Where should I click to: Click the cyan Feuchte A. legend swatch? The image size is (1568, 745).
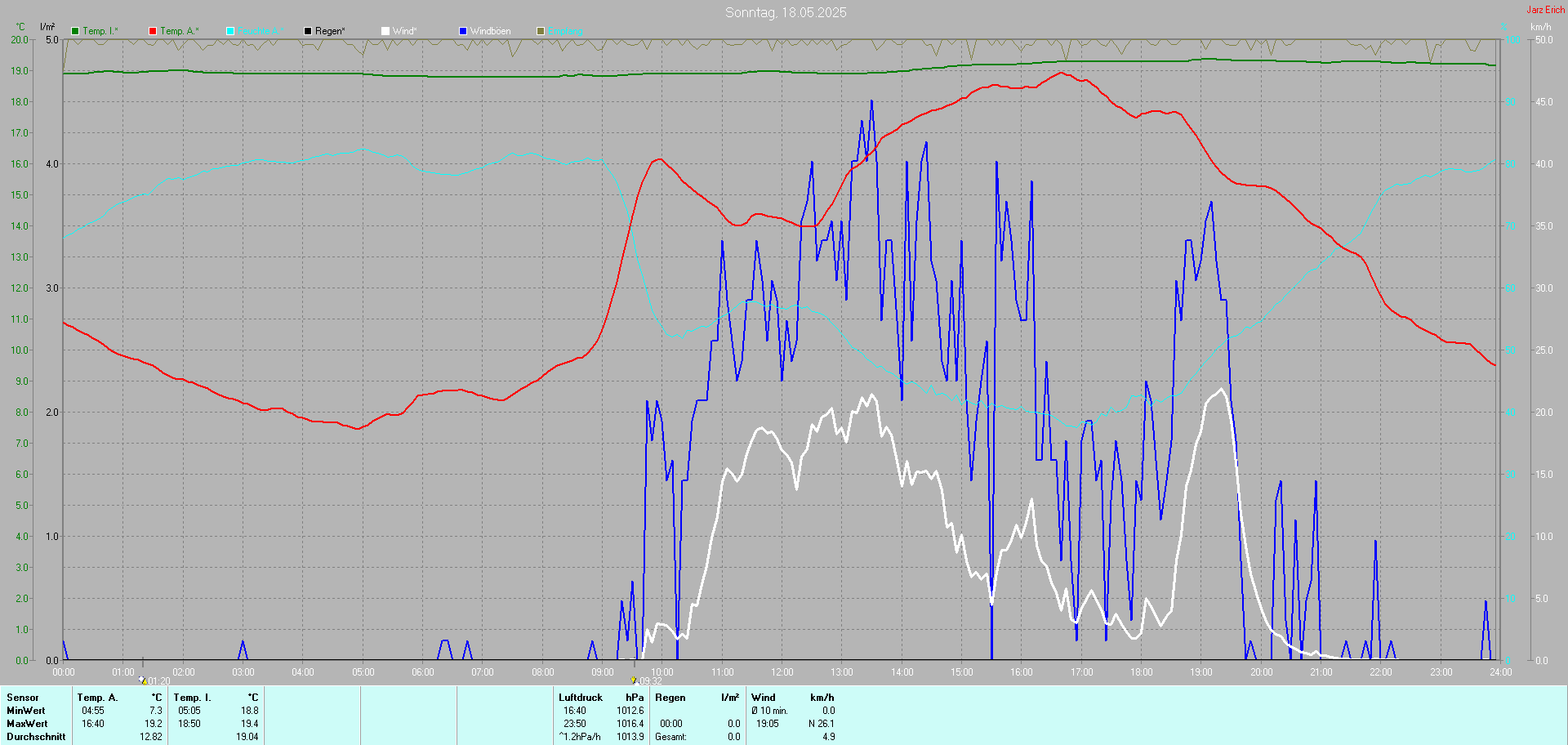[230, 31]
